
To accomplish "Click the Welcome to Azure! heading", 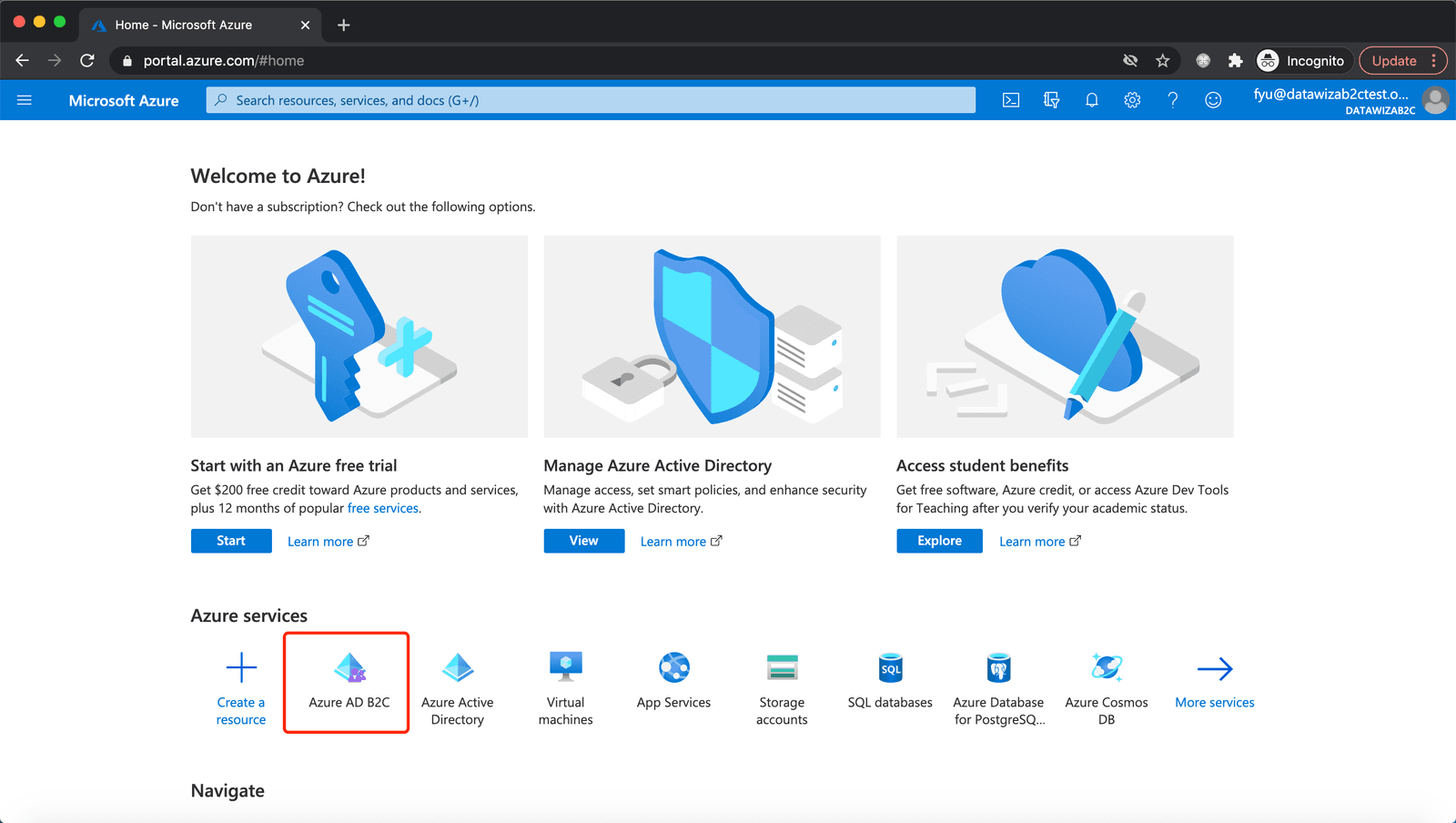I will click(278, 176).
